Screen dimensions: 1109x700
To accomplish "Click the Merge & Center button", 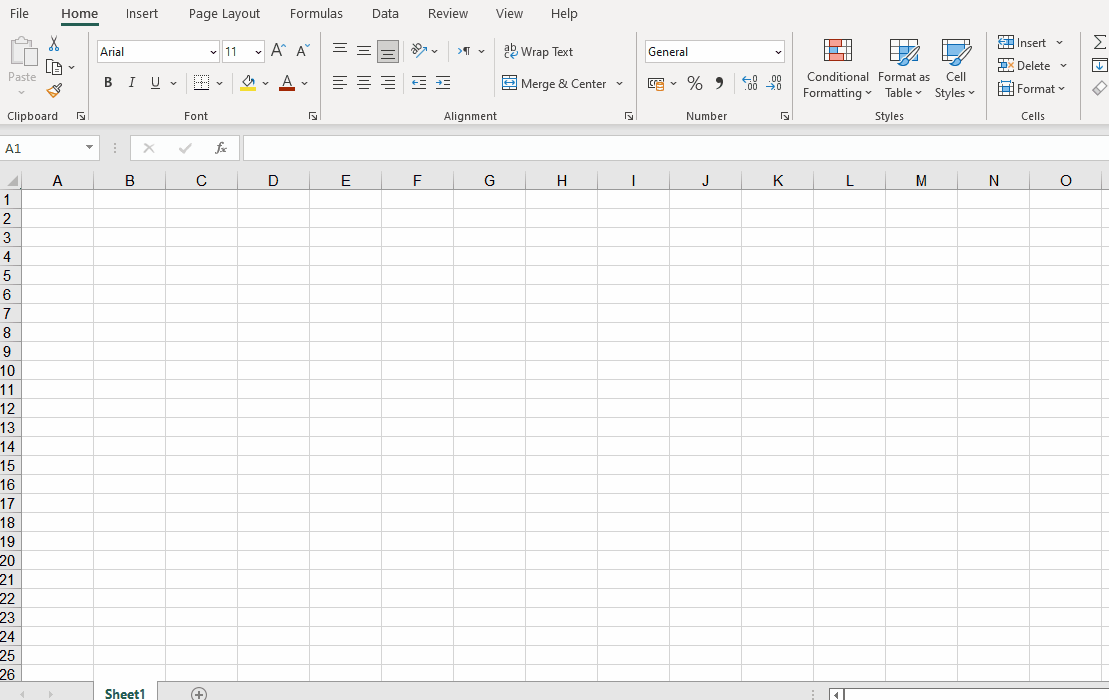I will [555, 83].
